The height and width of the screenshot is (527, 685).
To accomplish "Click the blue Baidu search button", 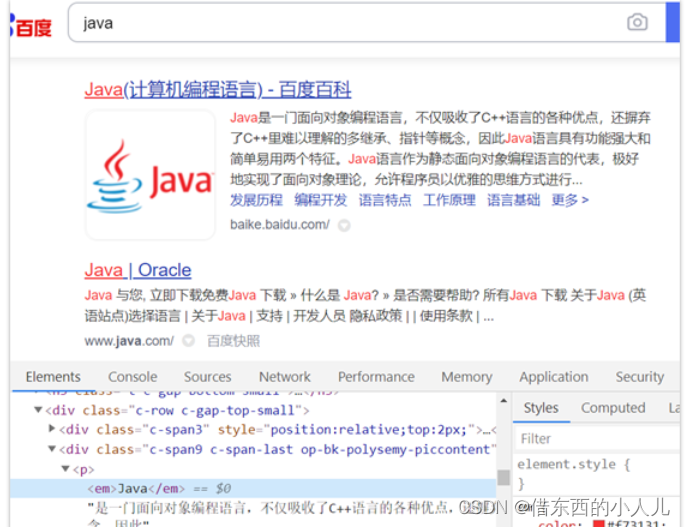I will 673,22.
